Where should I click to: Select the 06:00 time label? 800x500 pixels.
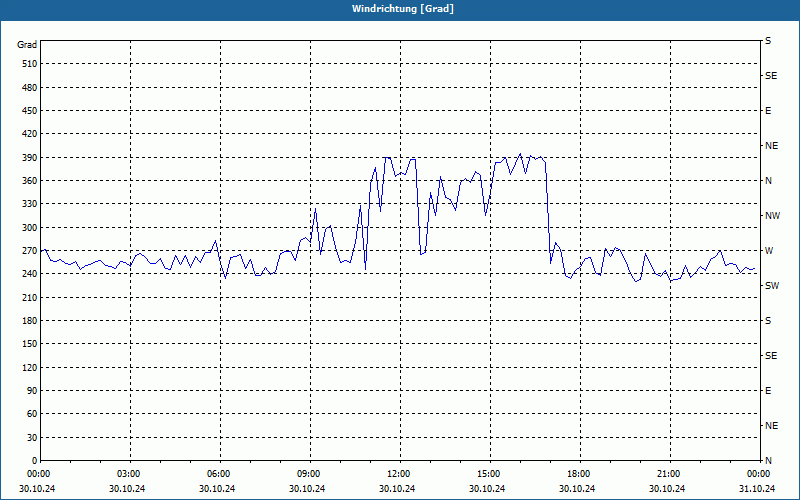218,474
